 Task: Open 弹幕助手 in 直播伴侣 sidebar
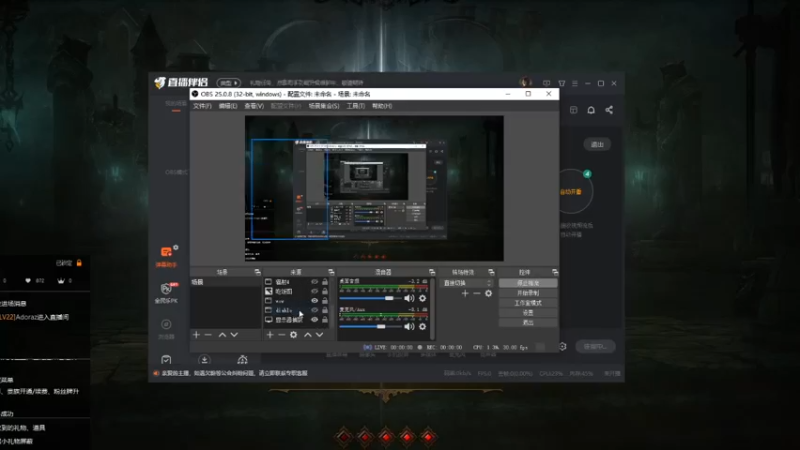click(x=166, y=256)
